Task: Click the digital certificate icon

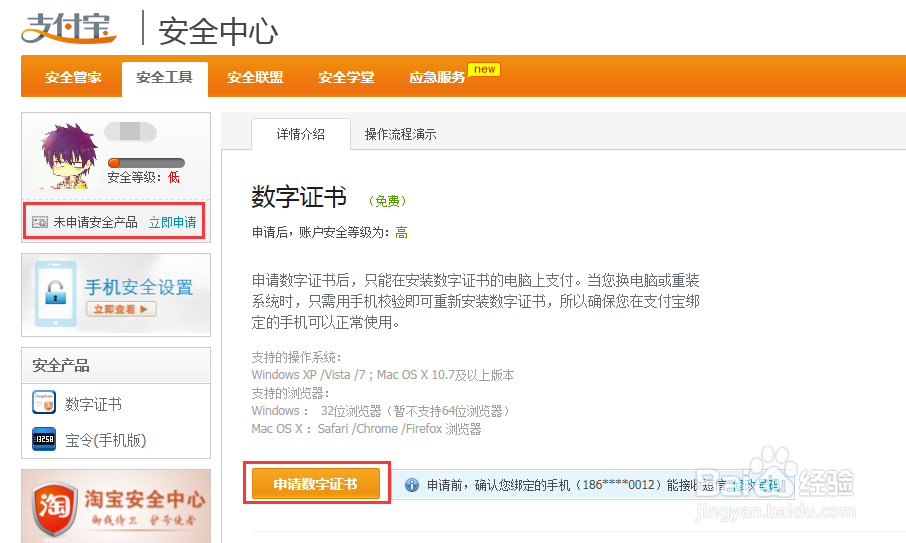Action: click(44, 403)
